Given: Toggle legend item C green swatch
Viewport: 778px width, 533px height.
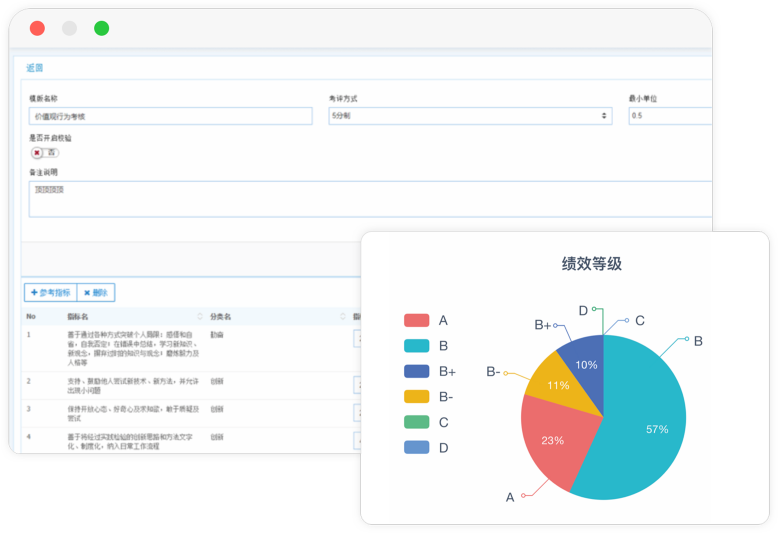Looking at the screenshot, I should pos(416,422).
